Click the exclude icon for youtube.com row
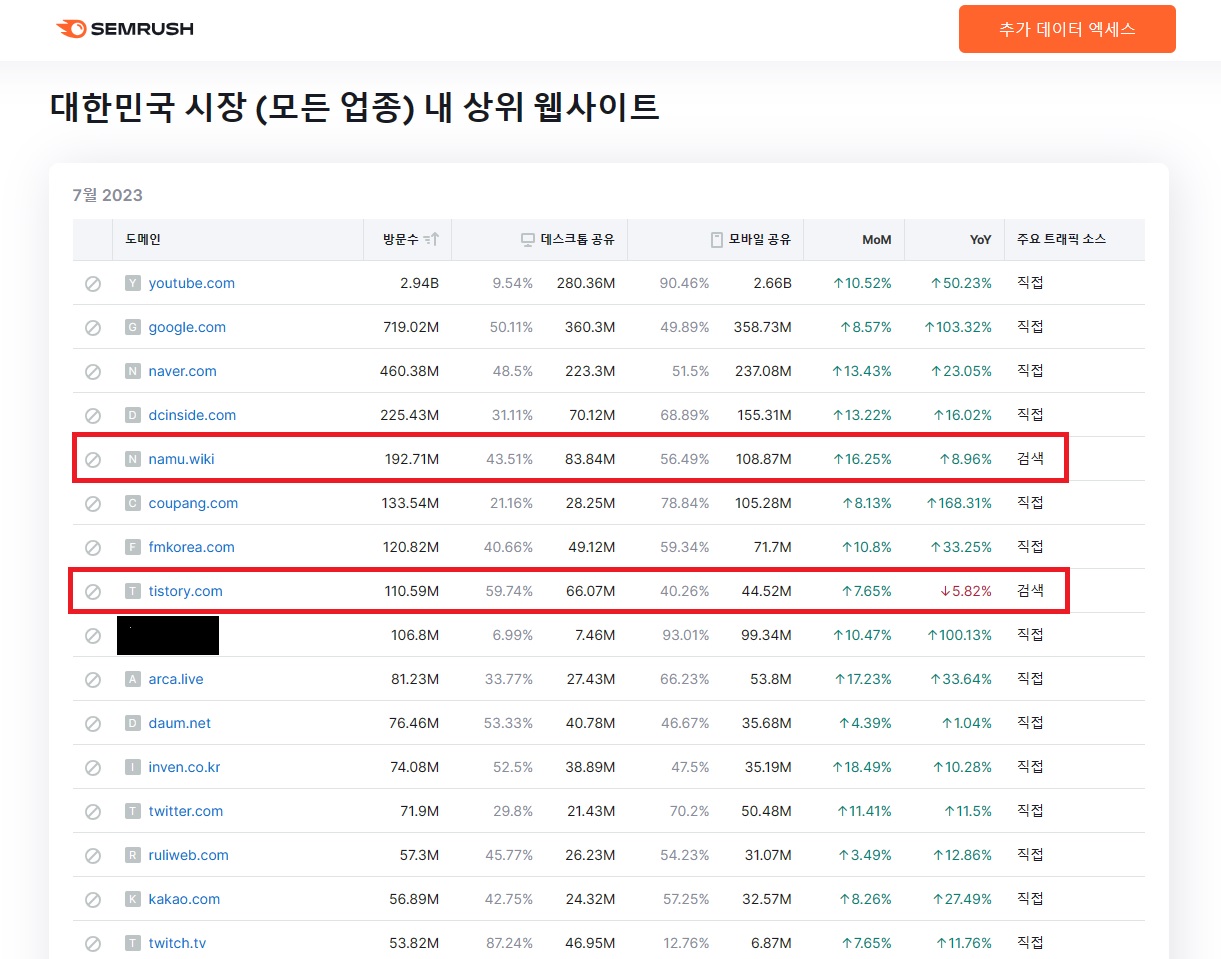This screenshot has width=1221, height=959. click(x=93, y=284)
